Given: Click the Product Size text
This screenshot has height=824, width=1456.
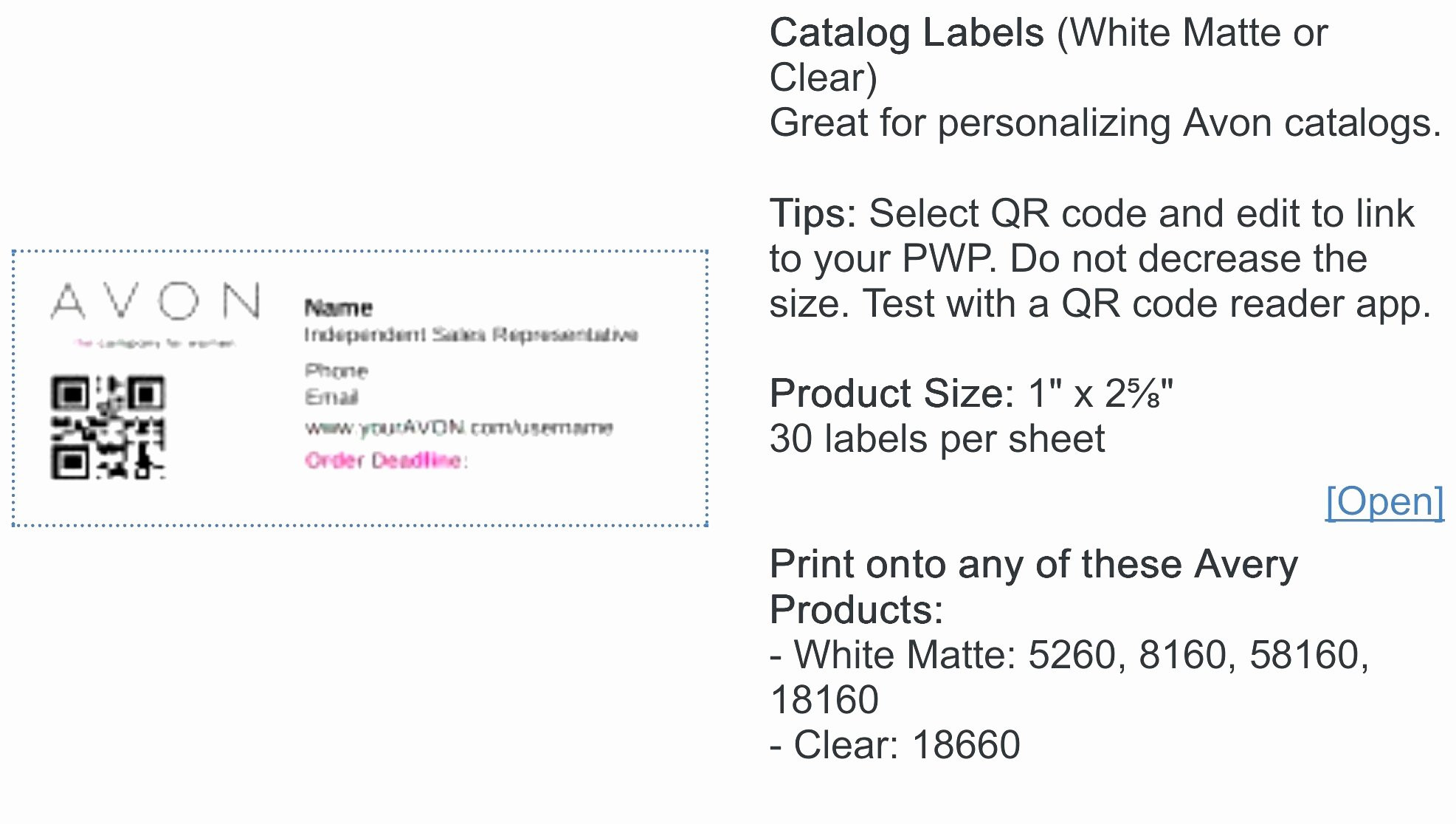Looking at the screenshot, I should tap(971, 394).
